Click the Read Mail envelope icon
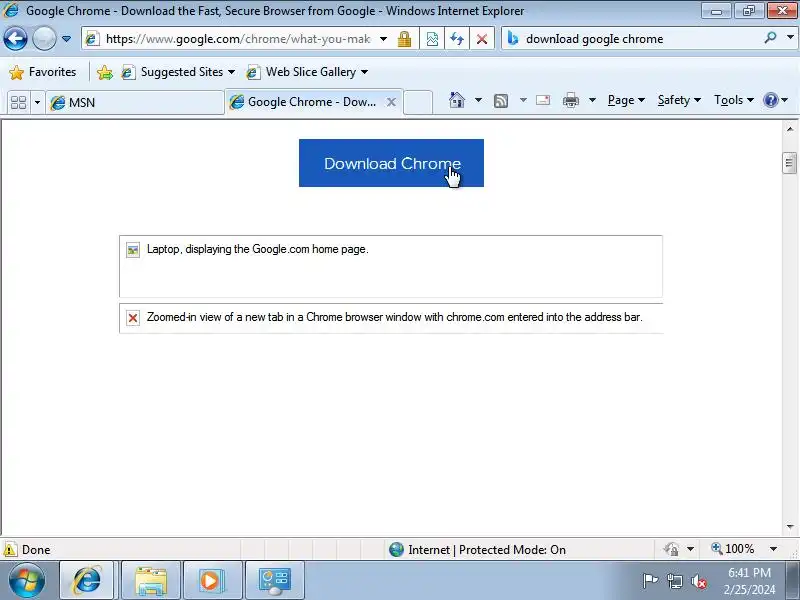The height and width of the screenshot is (600, 800). tap(543, 100)
